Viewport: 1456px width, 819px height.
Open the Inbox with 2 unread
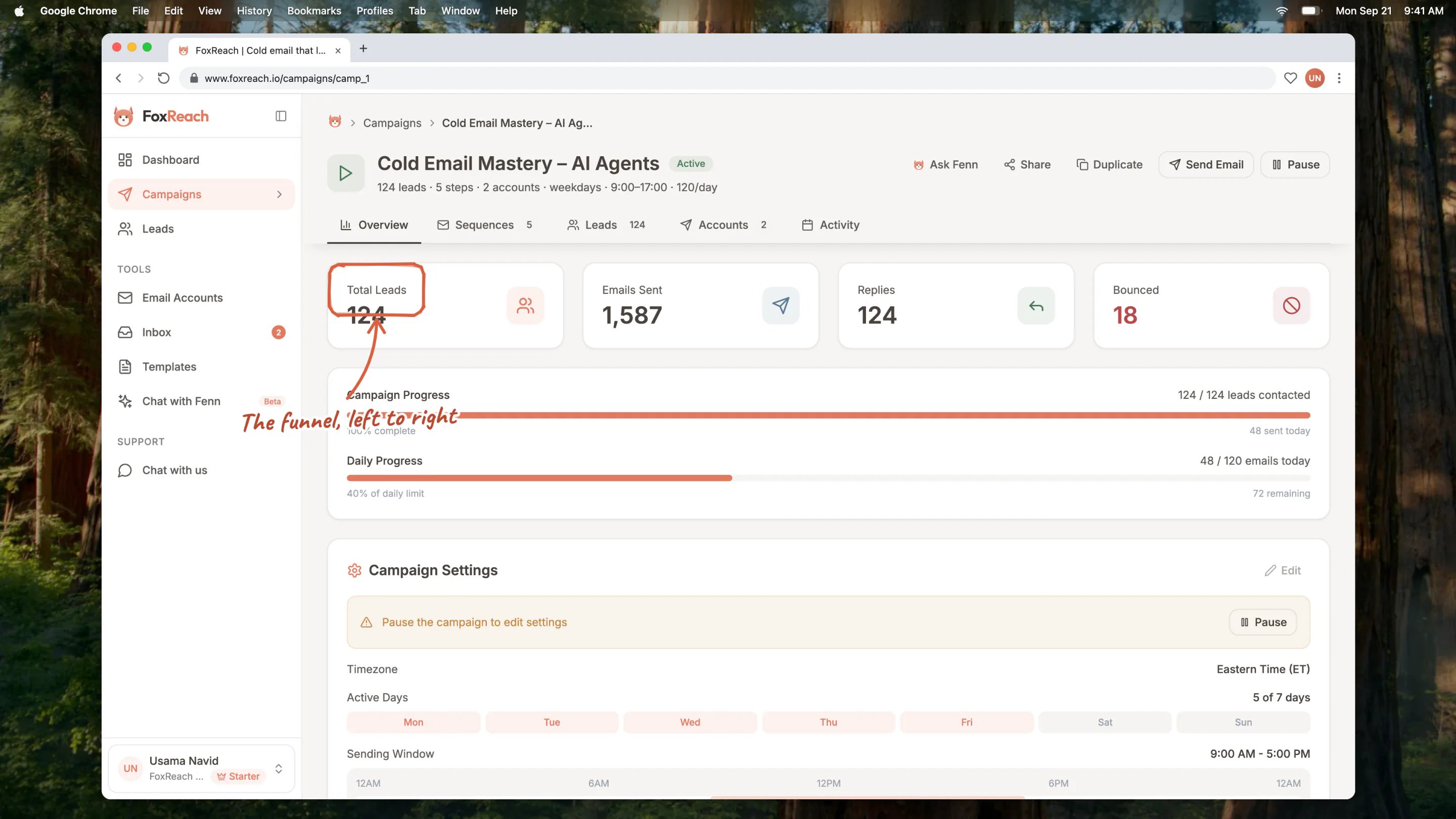pyautogui.click(x=201, y=332)
